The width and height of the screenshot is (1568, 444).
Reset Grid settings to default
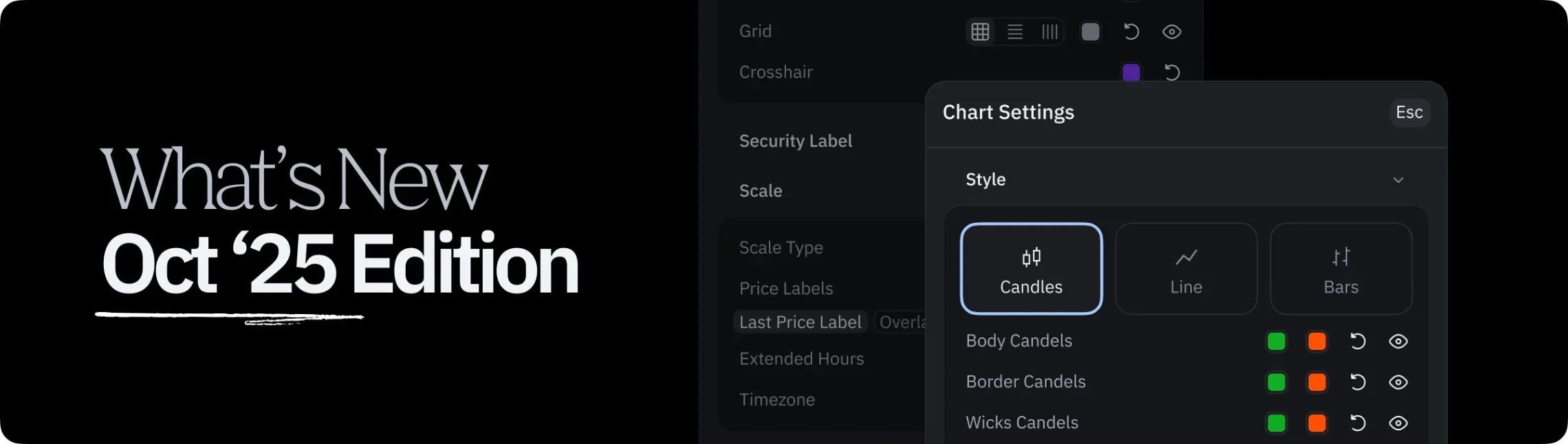click(x=1131, y=32)
